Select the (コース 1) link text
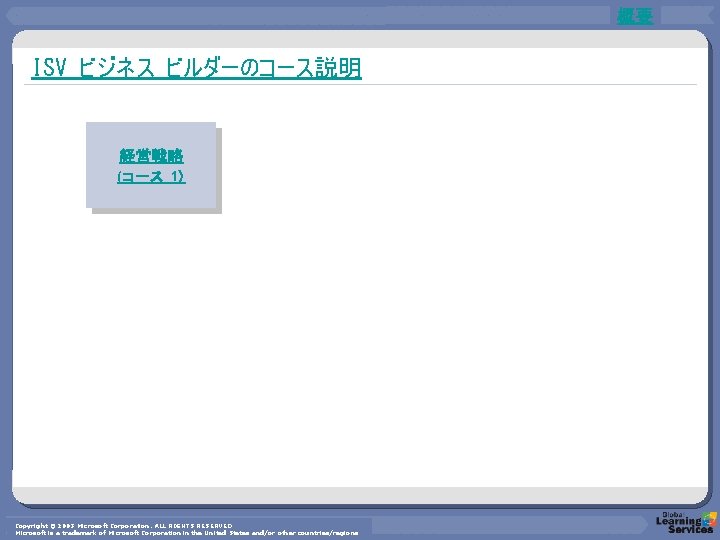The image size is (720, 540). [151, 177]
